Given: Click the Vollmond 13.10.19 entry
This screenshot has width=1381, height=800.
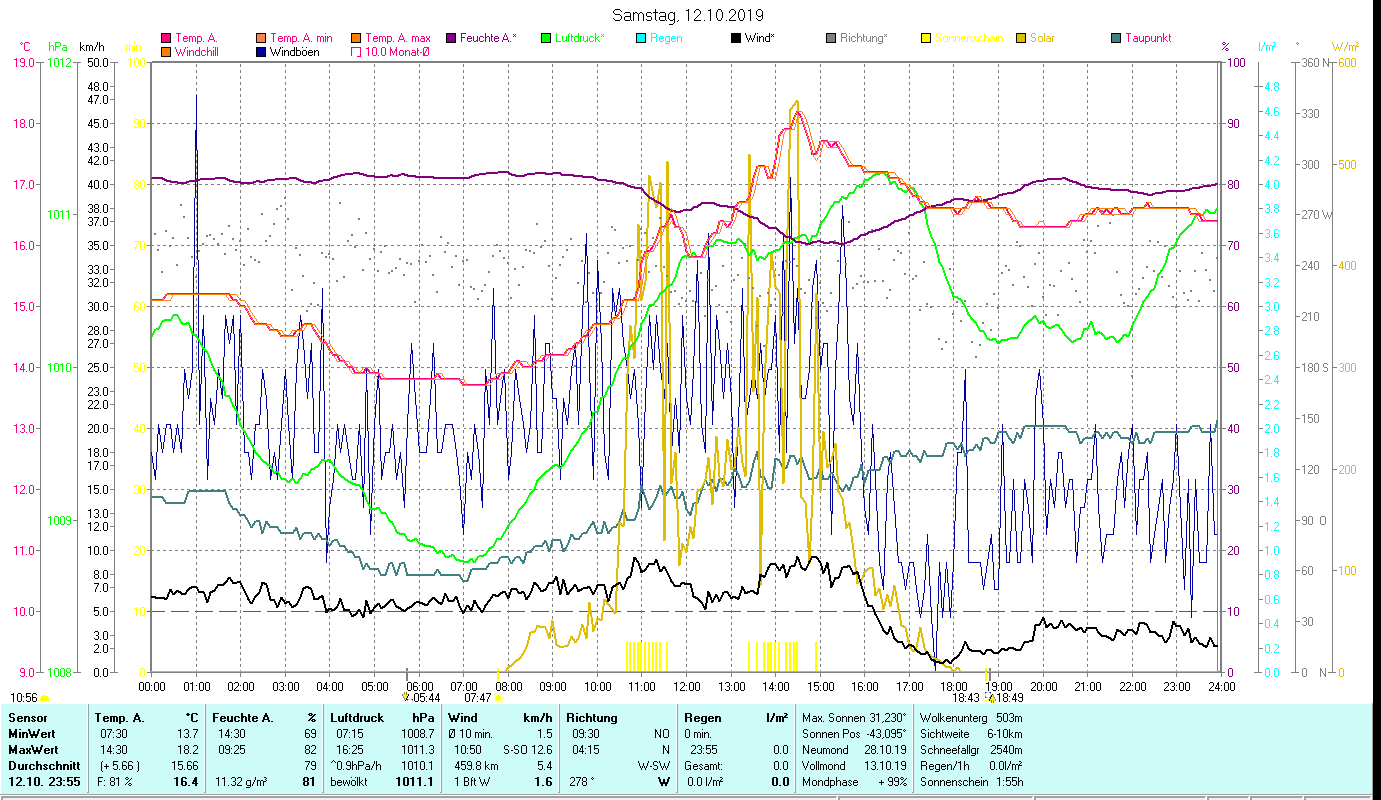Looking at the screenshot, I should (x=854, y=766).
